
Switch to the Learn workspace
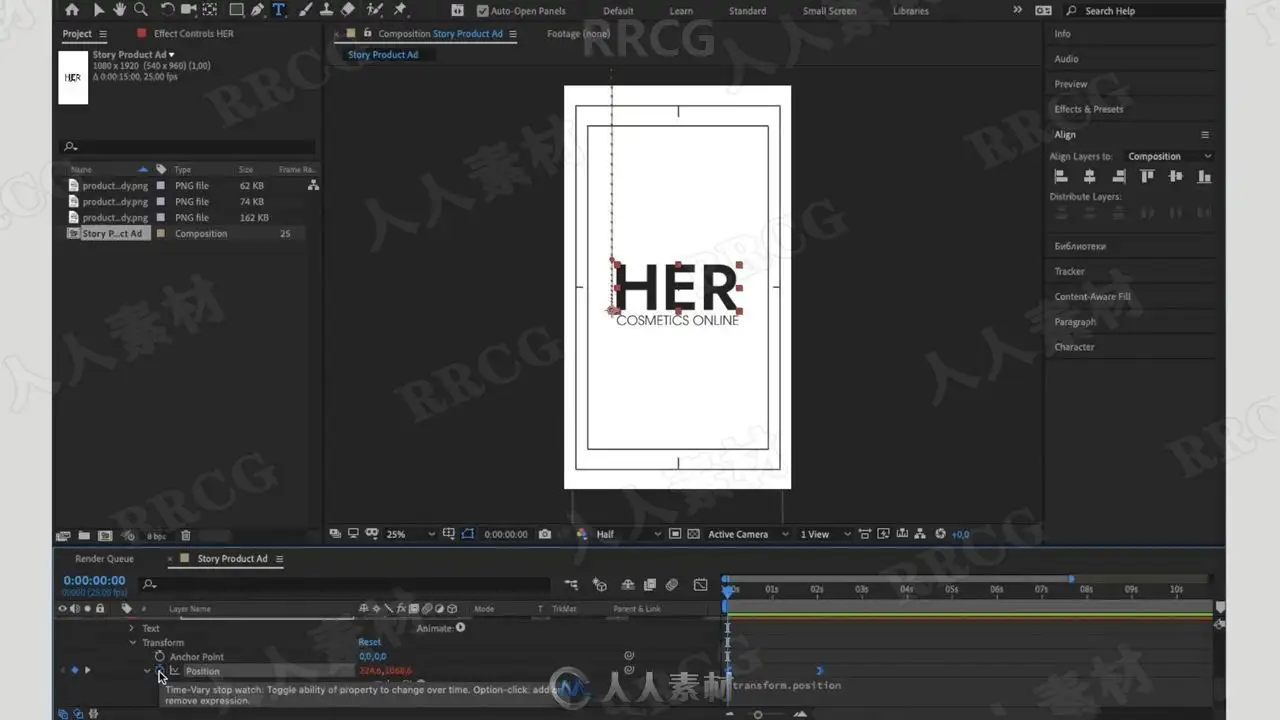pos(681,11)
